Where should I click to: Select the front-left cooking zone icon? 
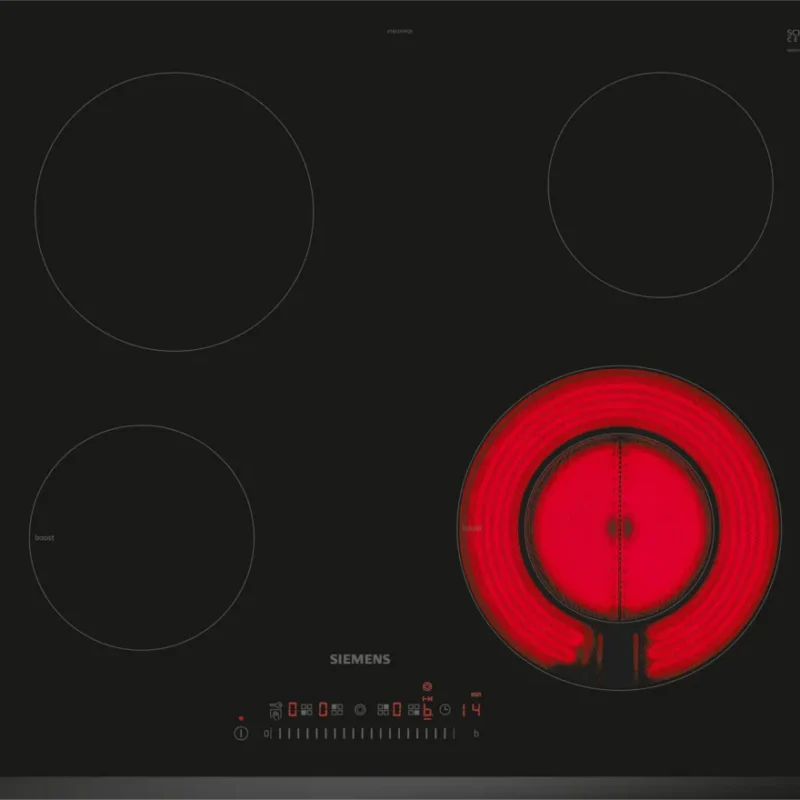307,710
